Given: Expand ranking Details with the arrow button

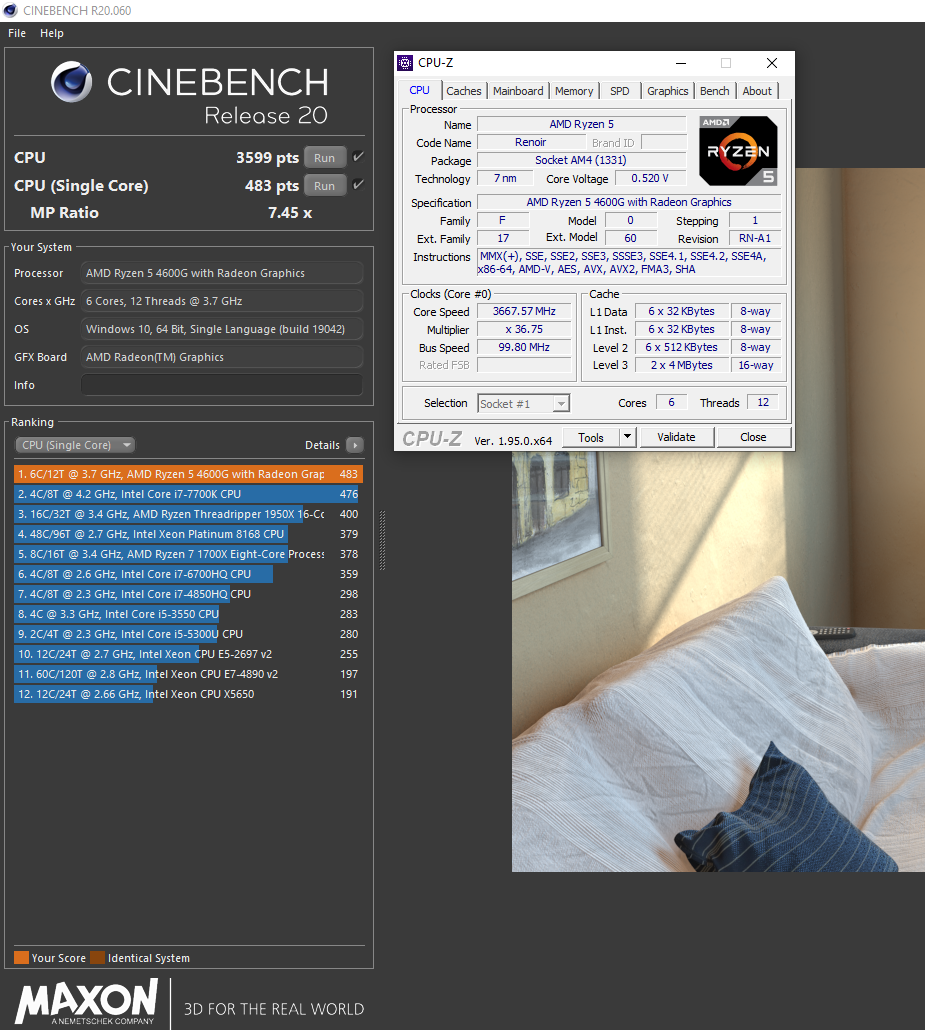Looking at the screenshot, I should 355,445.
